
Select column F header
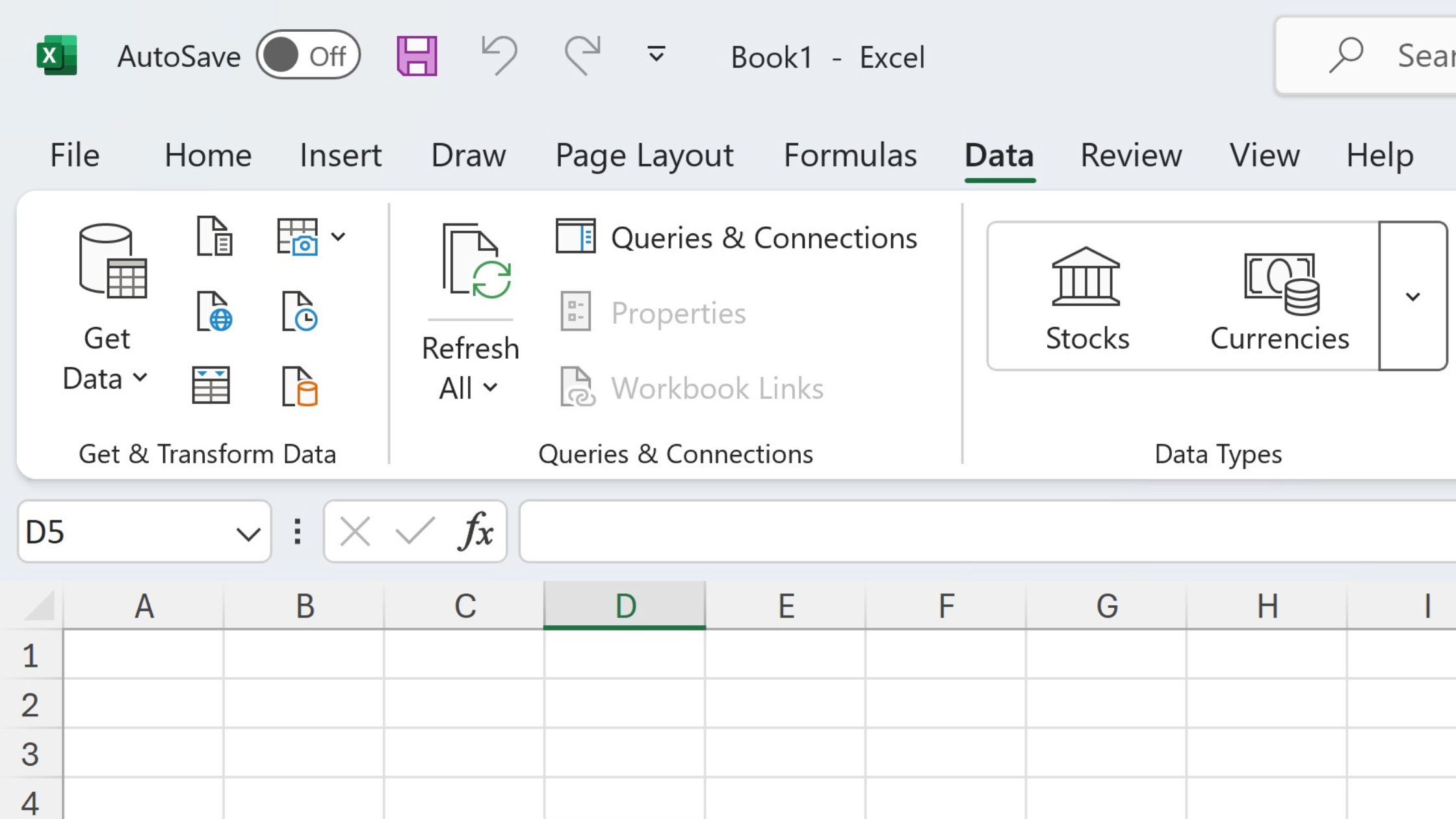[x=946, y=606]
